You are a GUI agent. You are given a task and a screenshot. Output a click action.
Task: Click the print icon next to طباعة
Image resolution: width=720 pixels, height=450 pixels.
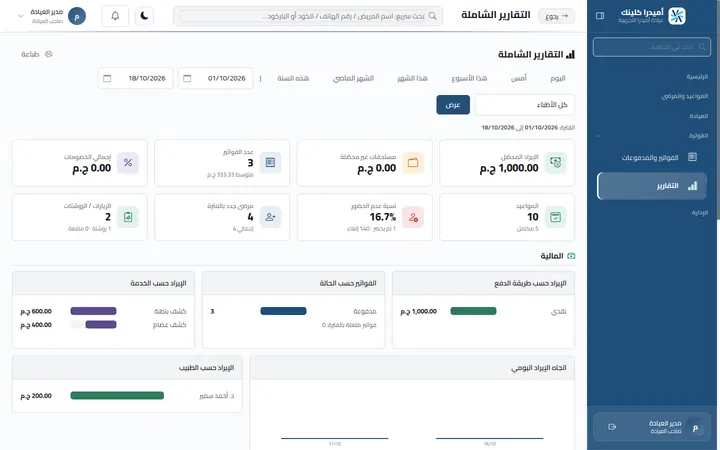point(49,54)
